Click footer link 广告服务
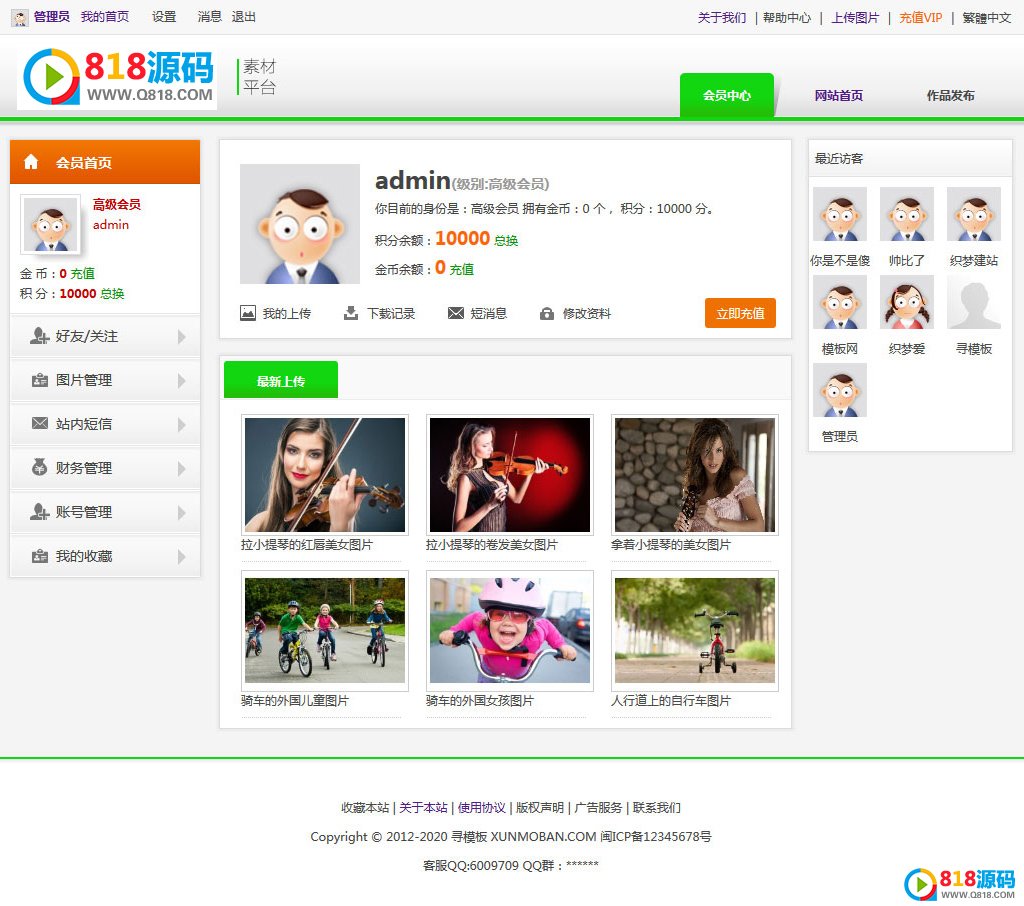 [x=598, y=807]
